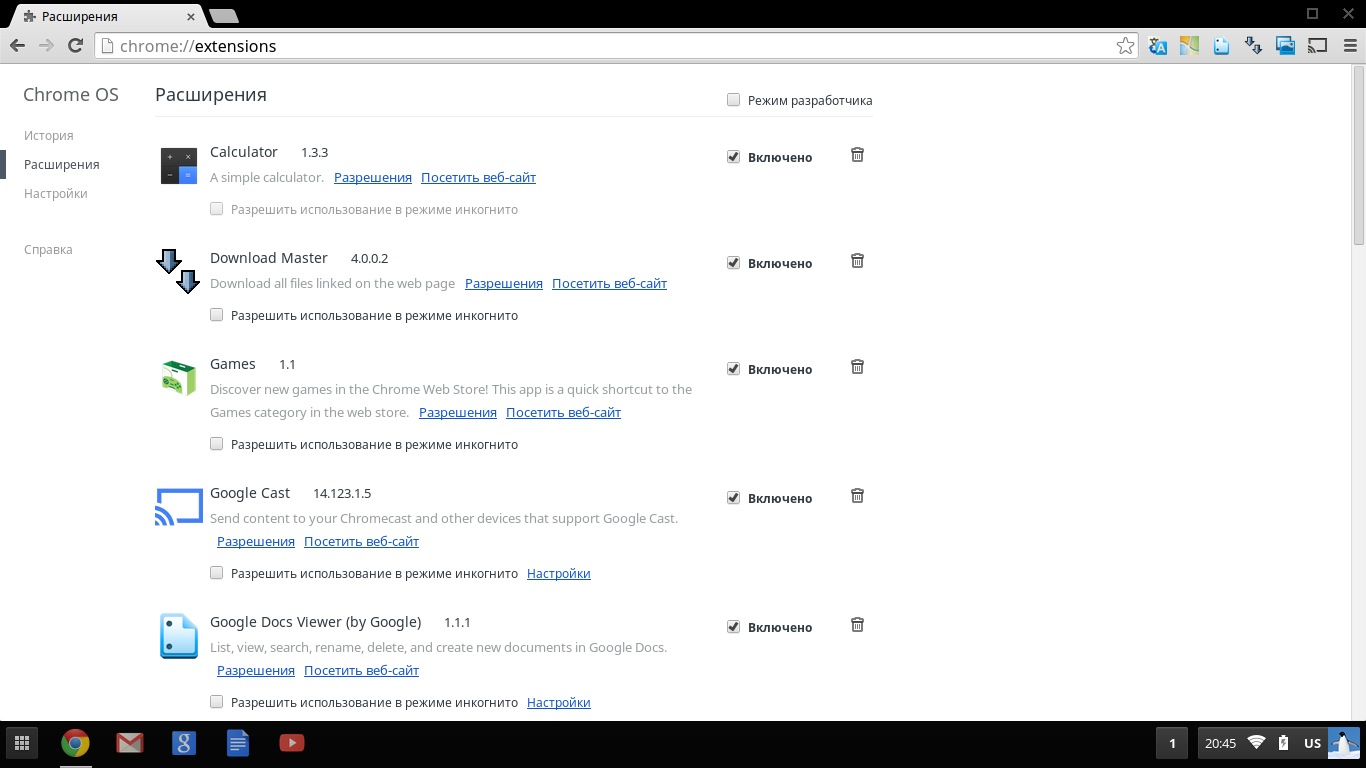Image resolution: width=1366 pixels, height=768 pixels.
Task: Delete the Calculator extension via trash icon
Action: coord(857,155)
